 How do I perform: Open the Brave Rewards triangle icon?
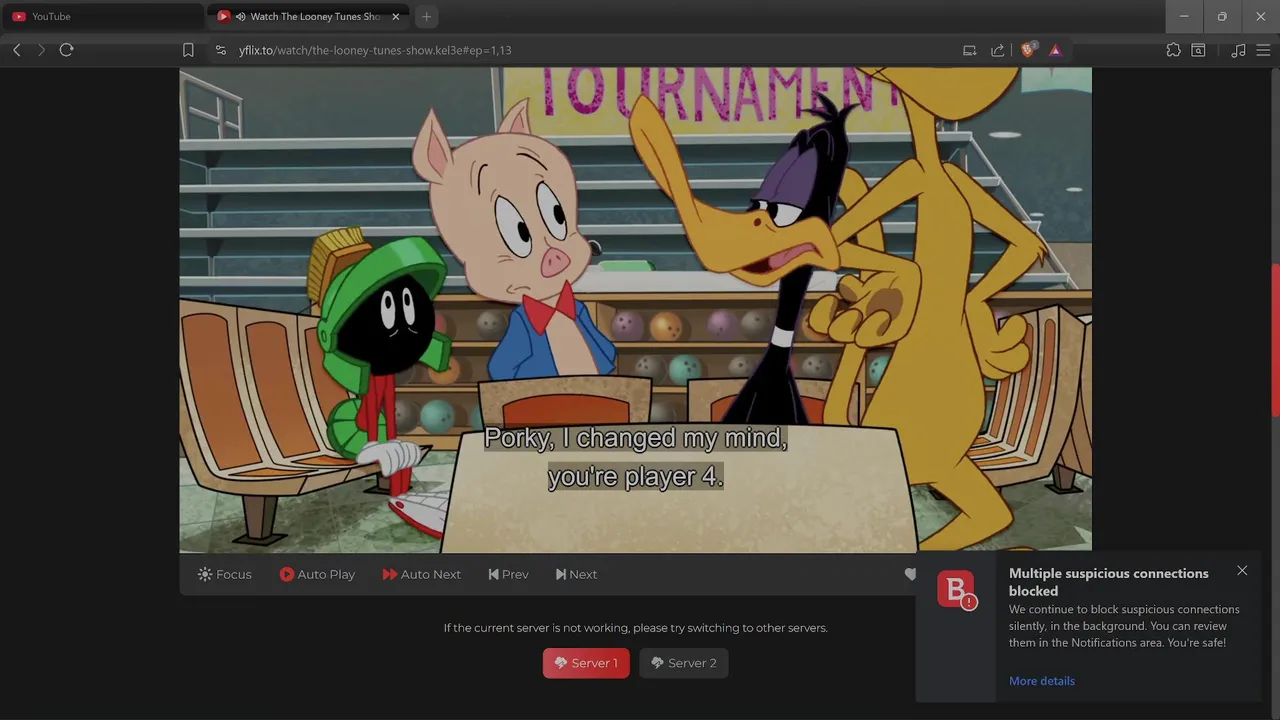tap(1055, 50)
